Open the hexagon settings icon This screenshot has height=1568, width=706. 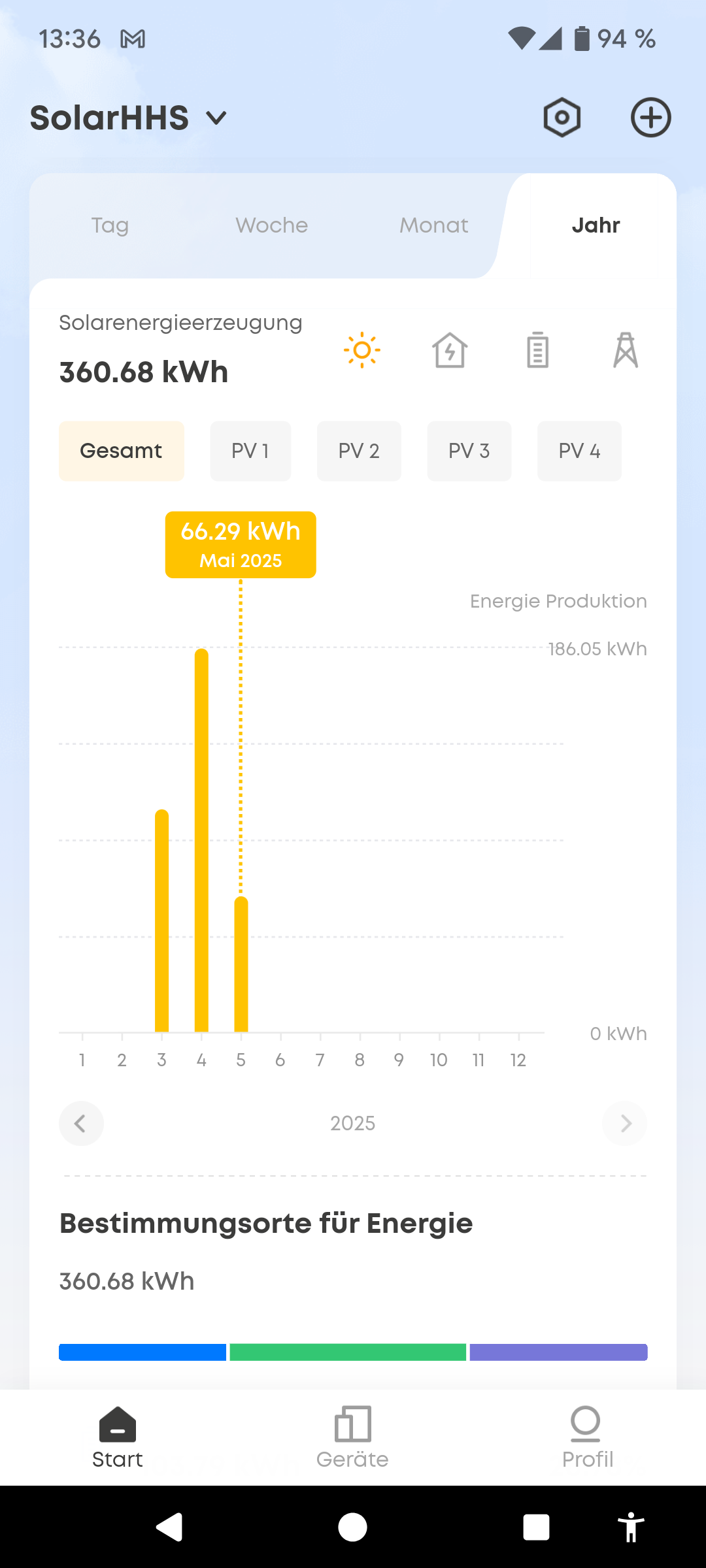point(562,118)
